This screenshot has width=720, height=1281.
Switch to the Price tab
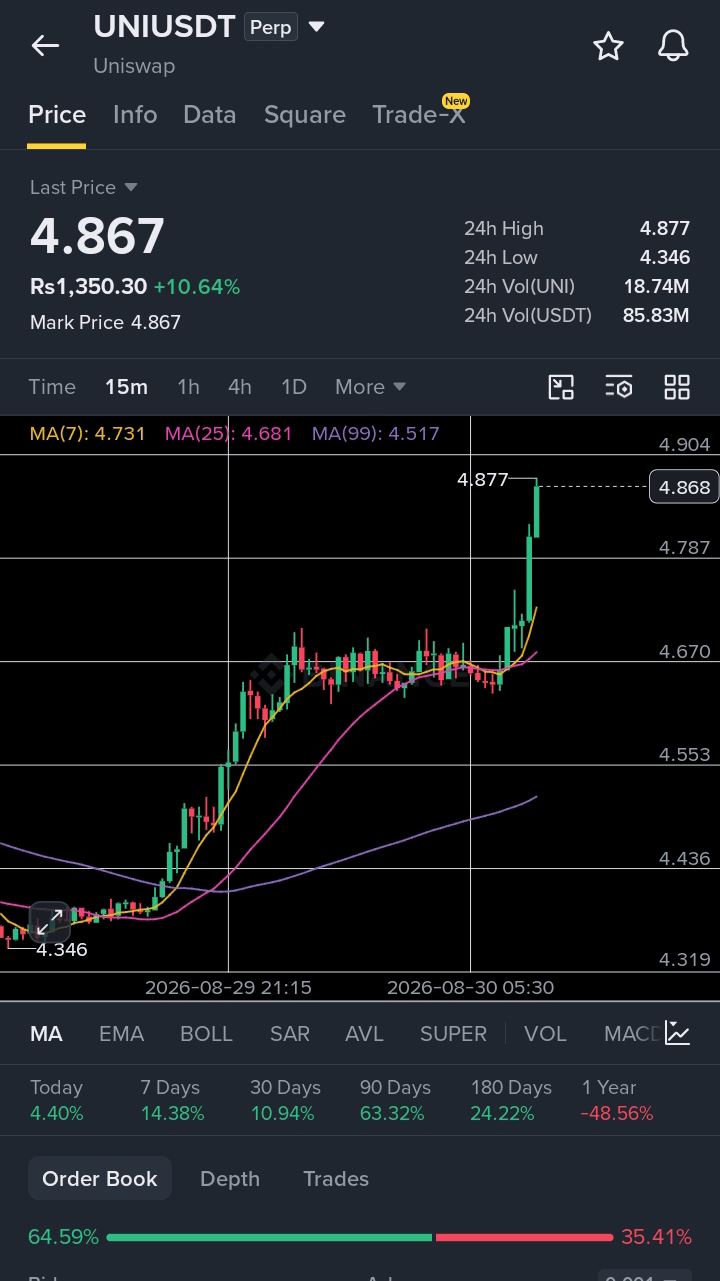point(57,115)
